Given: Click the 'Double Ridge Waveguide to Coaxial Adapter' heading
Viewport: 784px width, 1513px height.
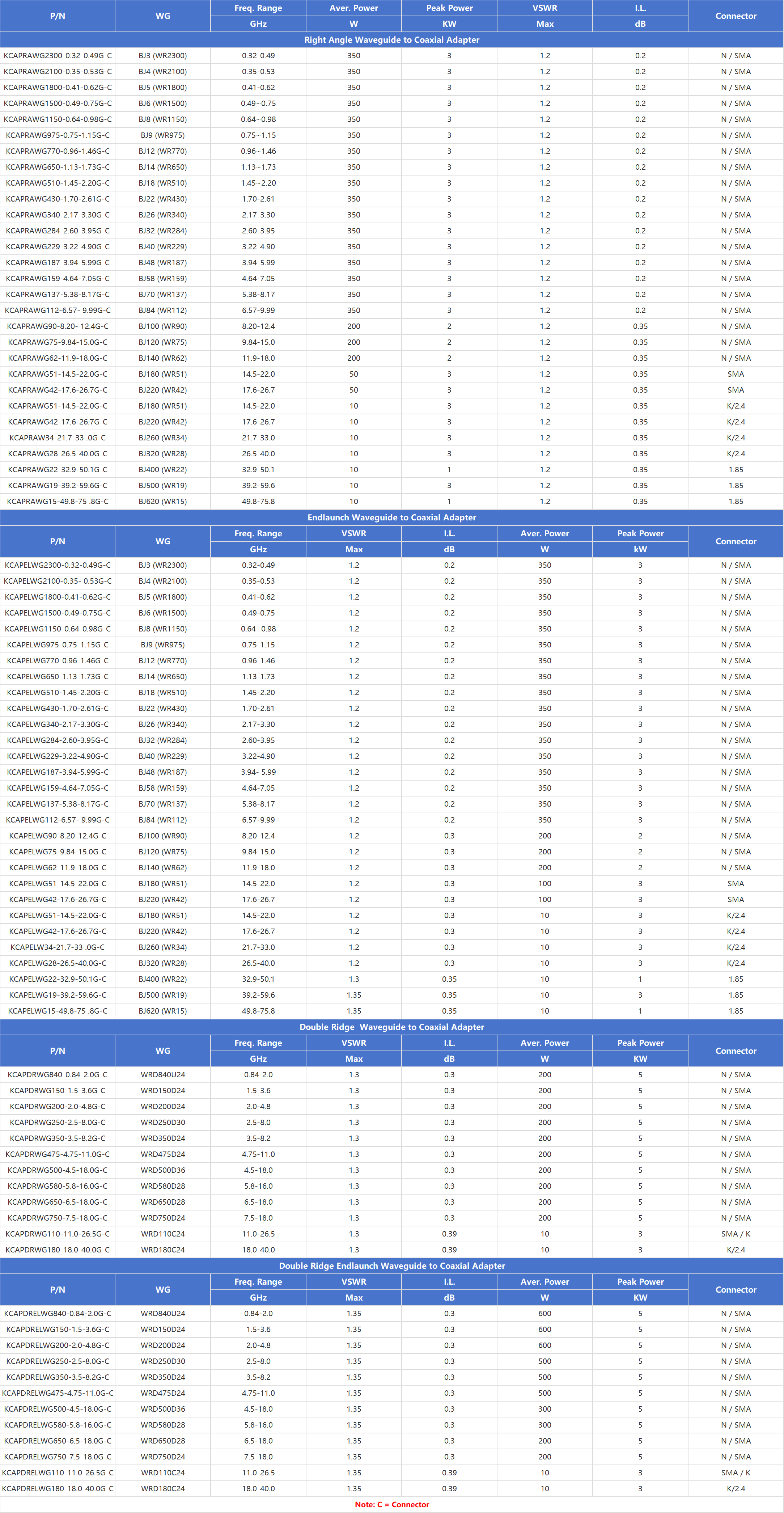Looking at the screenshot, I should pos(392,1027).
